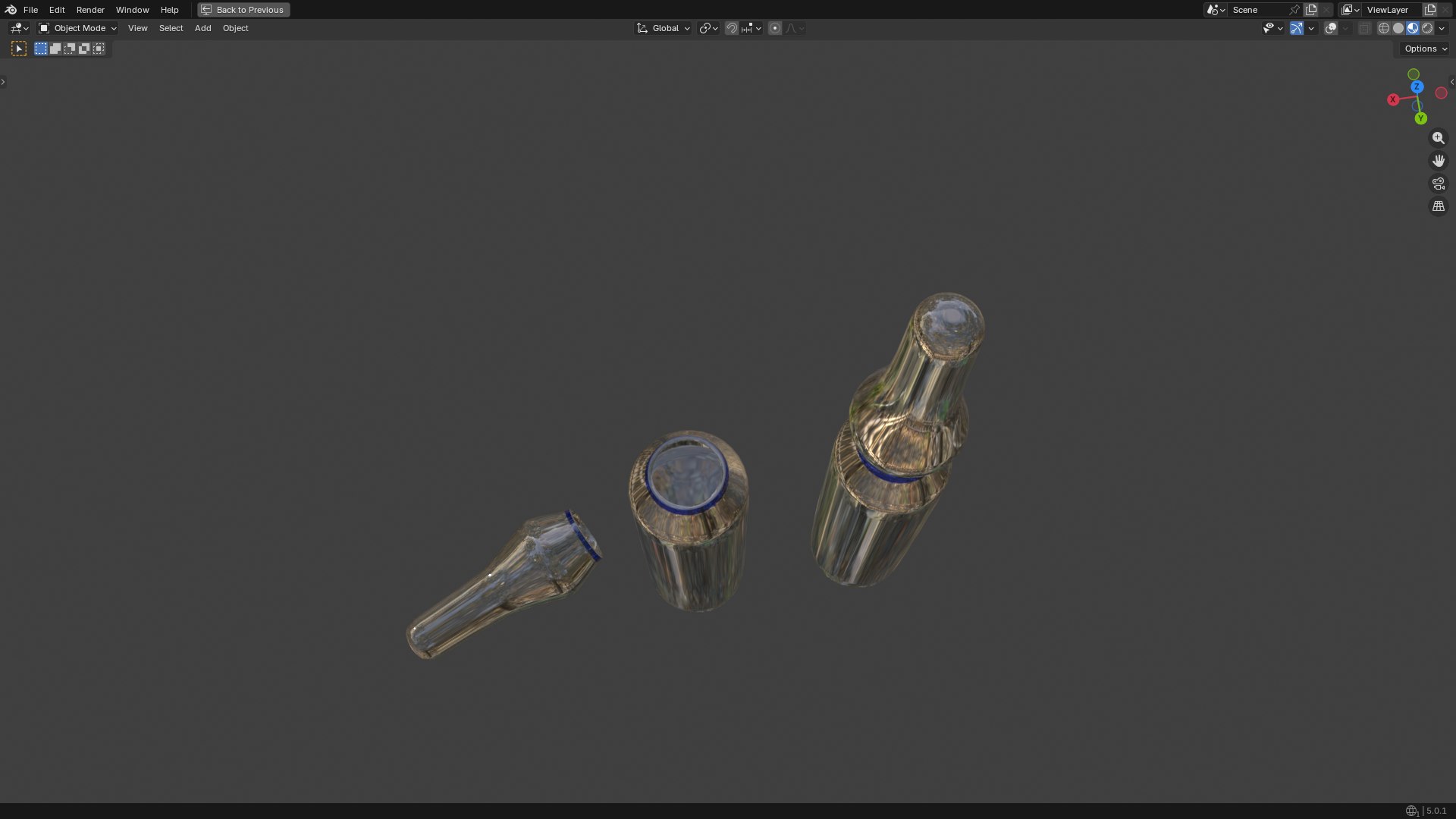
Task: Open the Render menu
Action: 90,10
